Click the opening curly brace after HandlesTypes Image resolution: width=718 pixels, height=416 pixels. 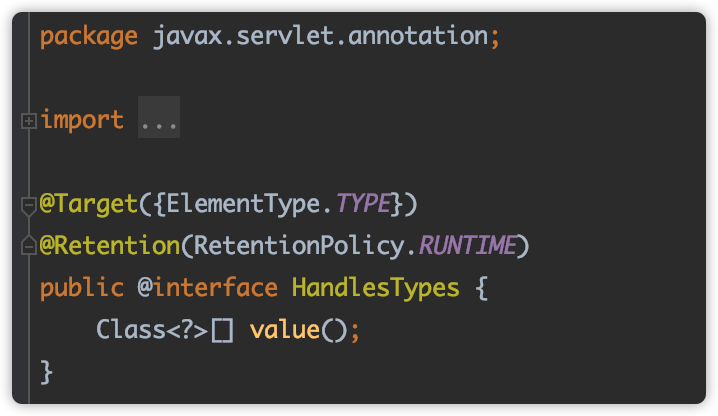click(480, 288)
